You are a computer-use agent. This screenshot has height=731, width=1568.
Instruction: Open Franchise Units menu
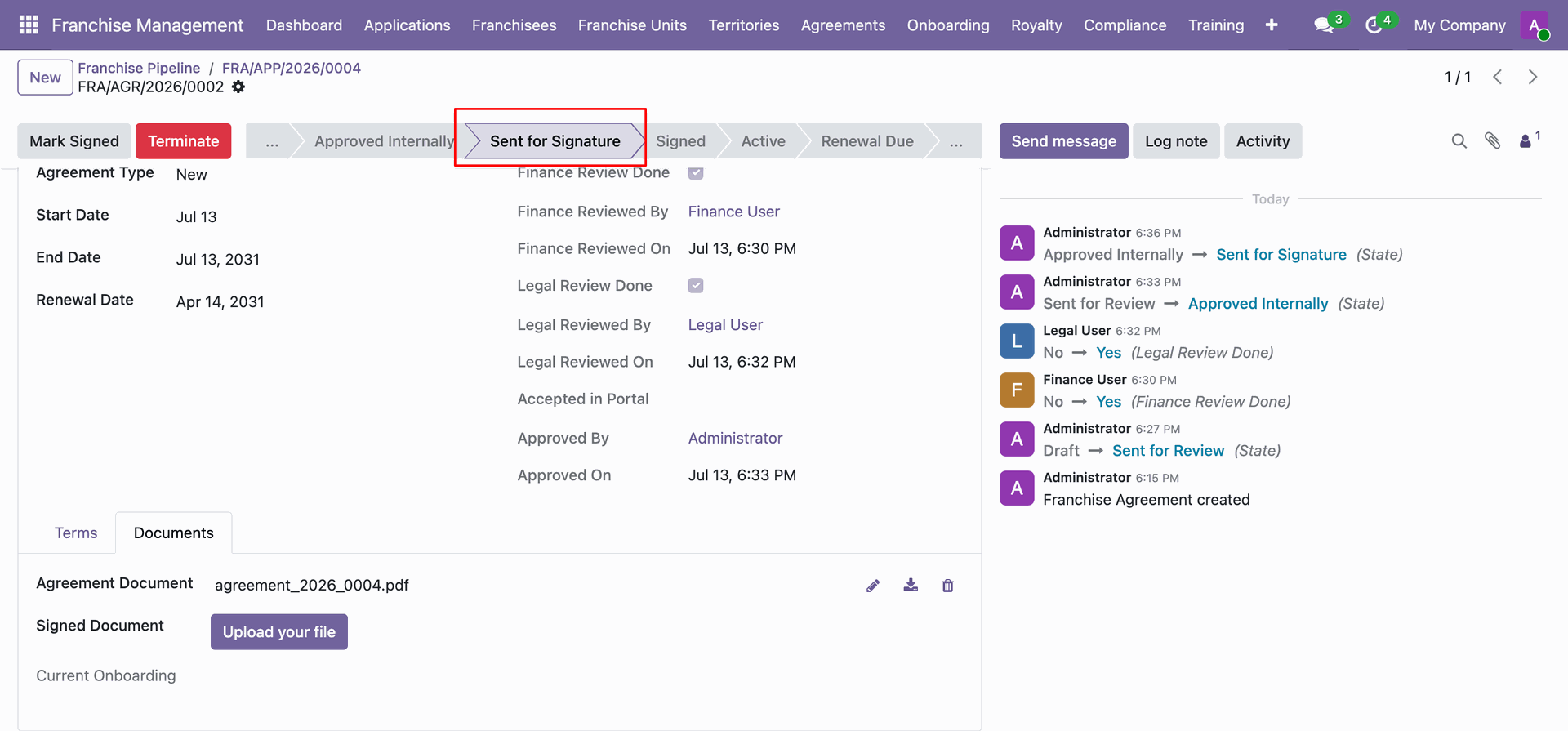click(632, 25)
